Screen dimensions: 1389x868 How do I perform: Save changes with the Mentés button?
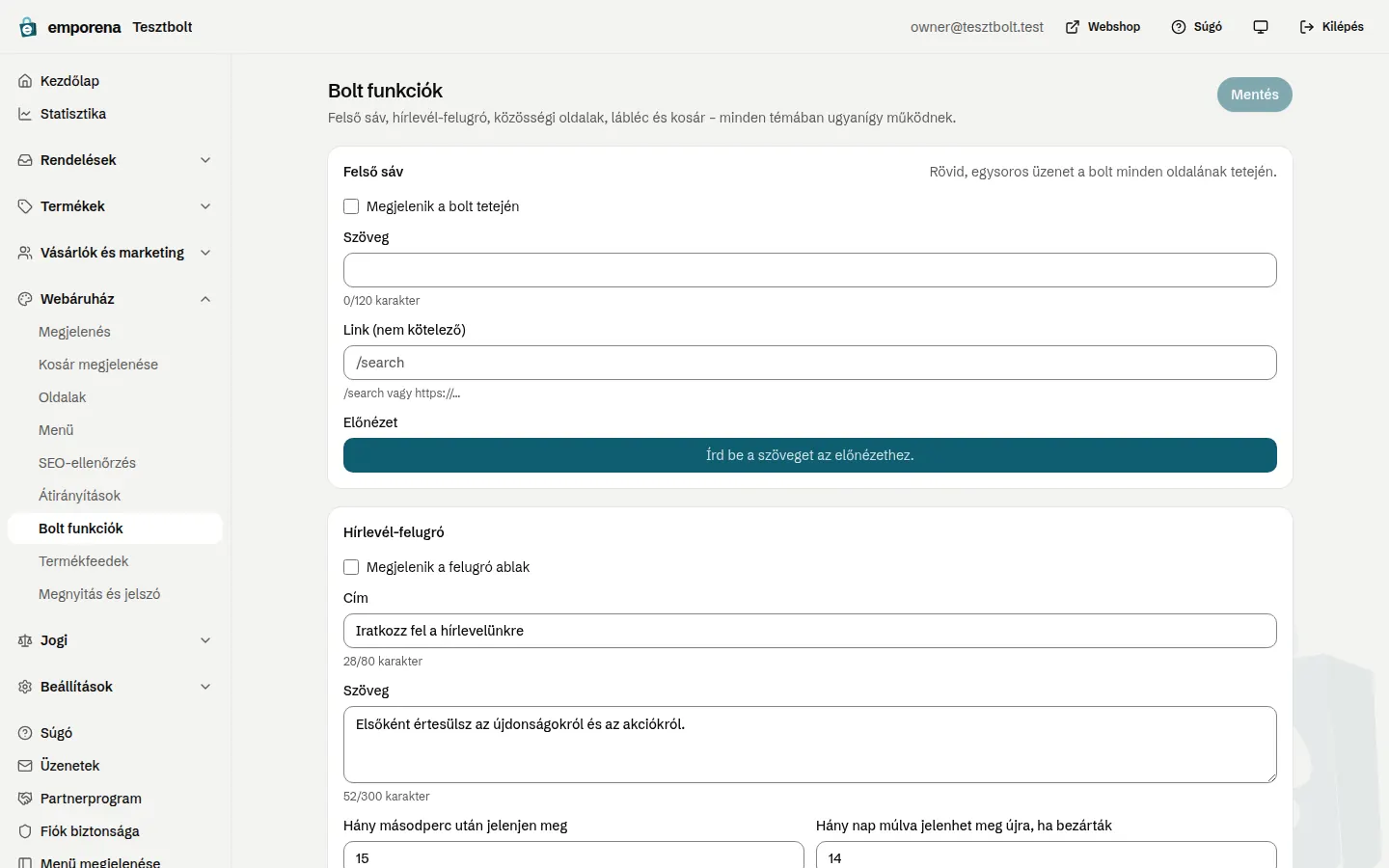click(1254, 95)
